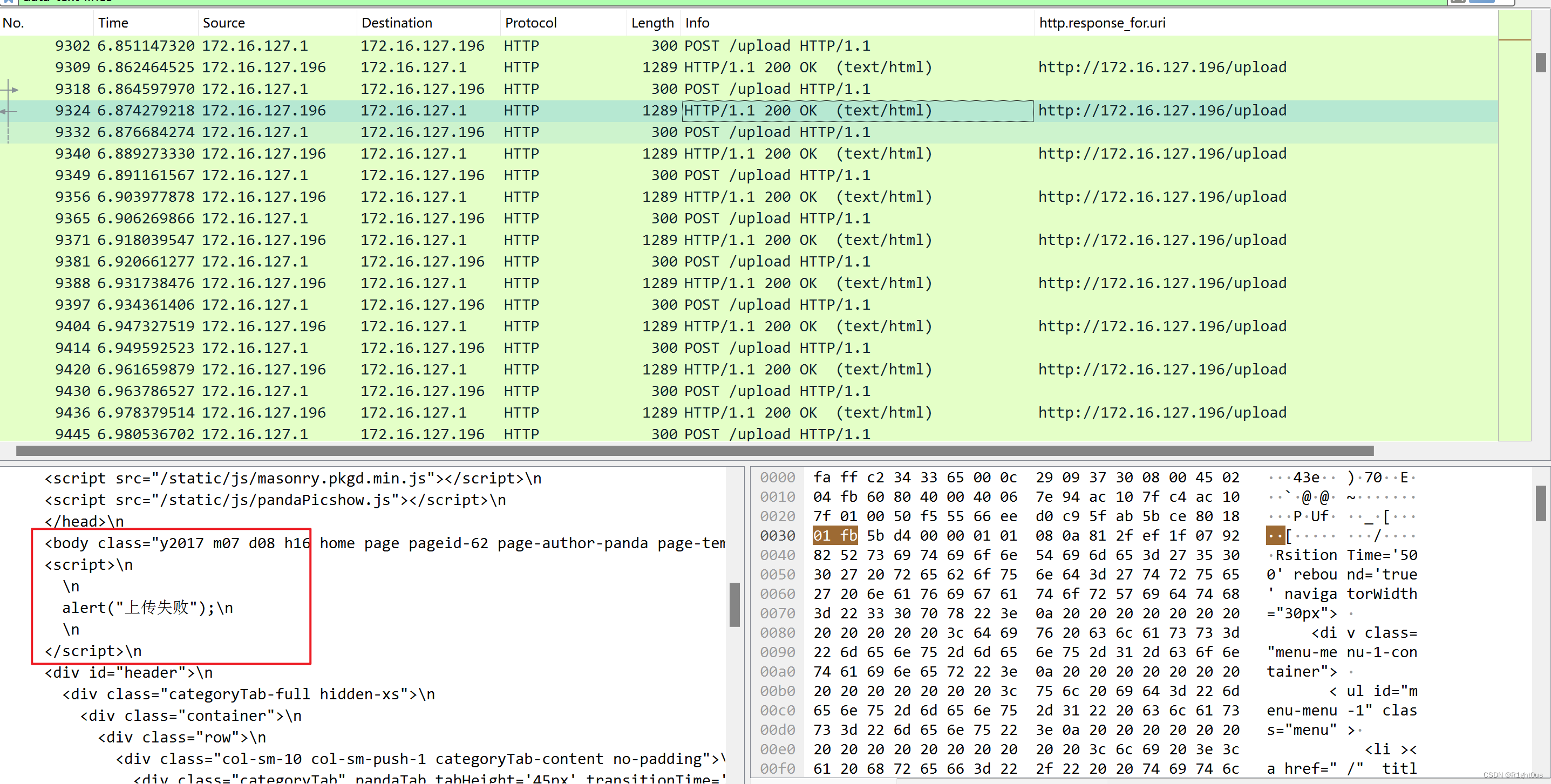The height and width of the screenshot is (784, 1551).
Task: Select packet 9436 in the packet list
Action: [749, 413]
